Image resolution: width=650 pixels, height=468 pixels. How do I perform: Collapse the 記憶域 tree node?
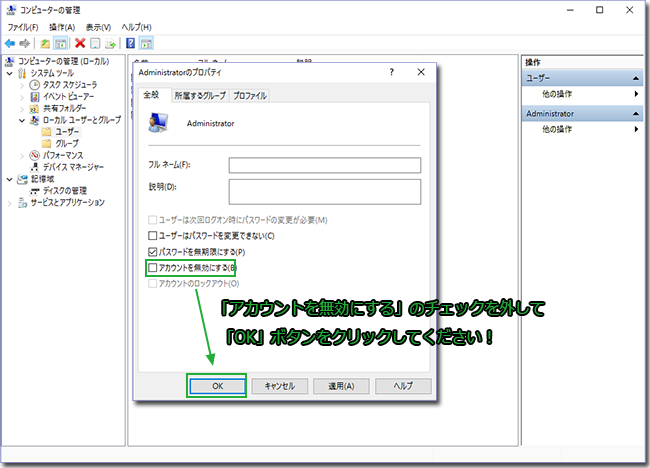(10, 179)
